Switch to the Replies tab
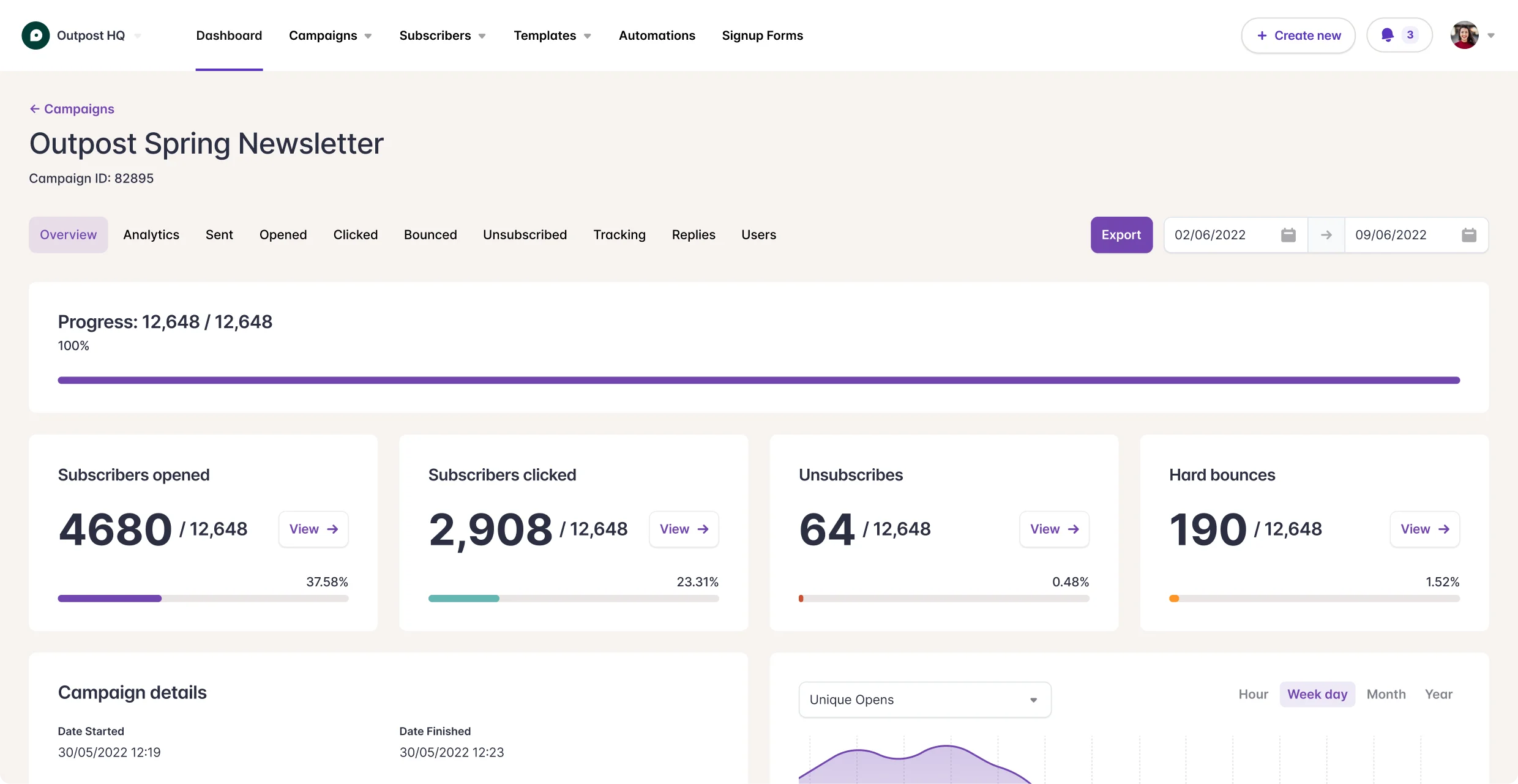The width and height of the screenshot is (1518, 784). pyautogui.click(x=694, y=235)
